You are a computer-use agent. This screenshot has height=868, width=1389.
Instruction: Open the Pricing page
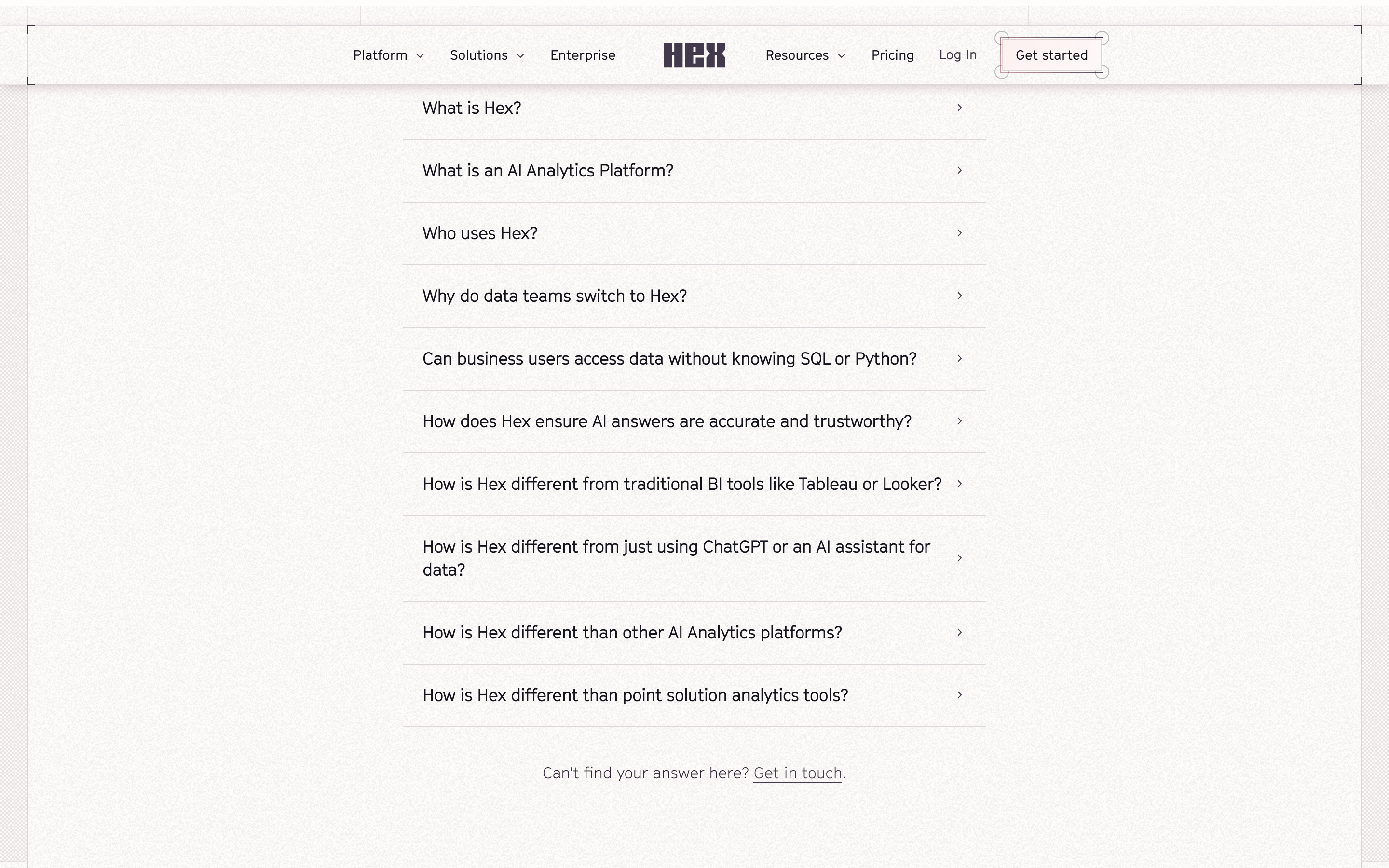(x=893, y=55)
